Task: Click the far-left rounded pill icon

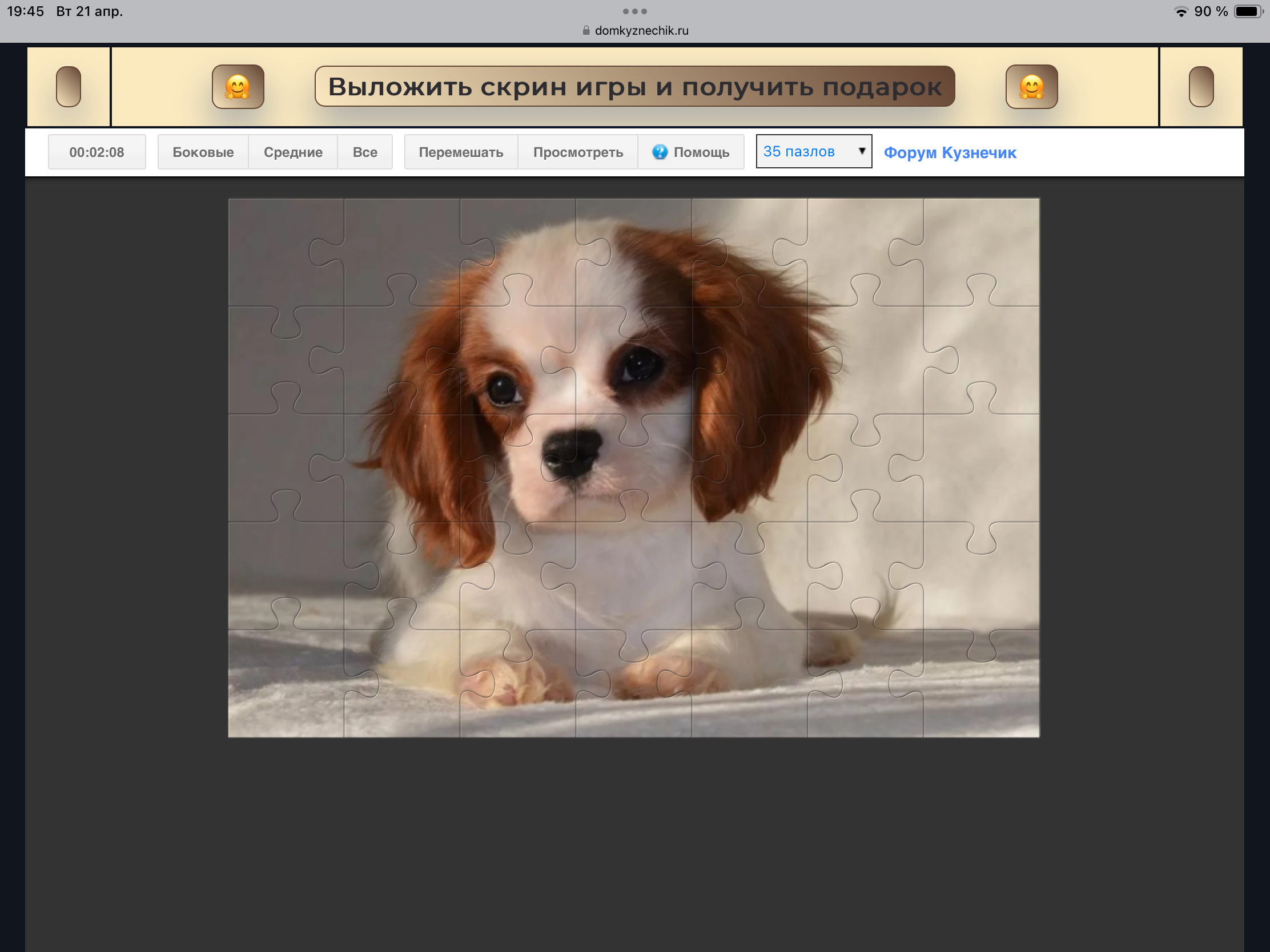Action: (x=69, y=87)
